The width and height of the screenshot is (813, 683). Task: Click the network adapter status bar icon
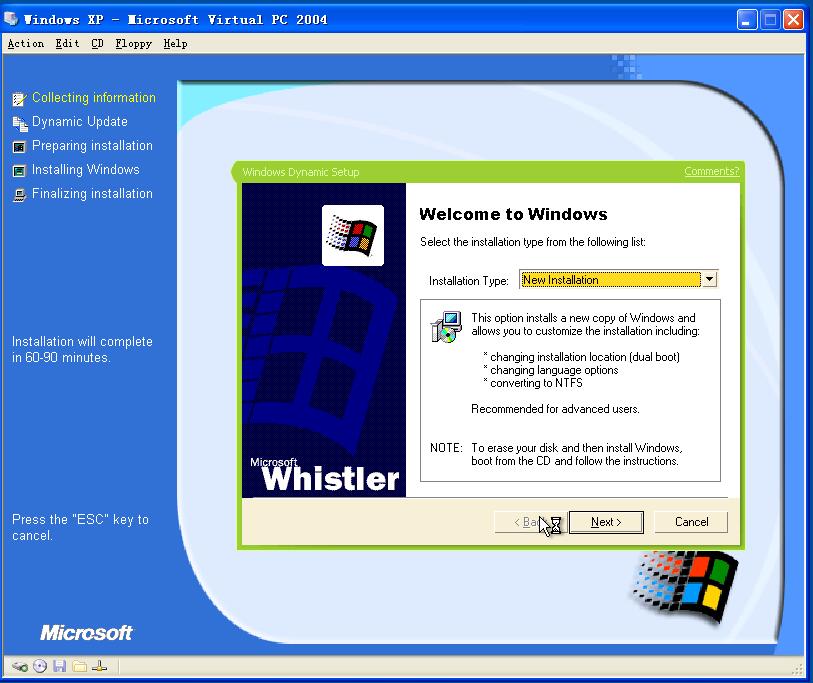pyautogui.click(x=100, y=666)
